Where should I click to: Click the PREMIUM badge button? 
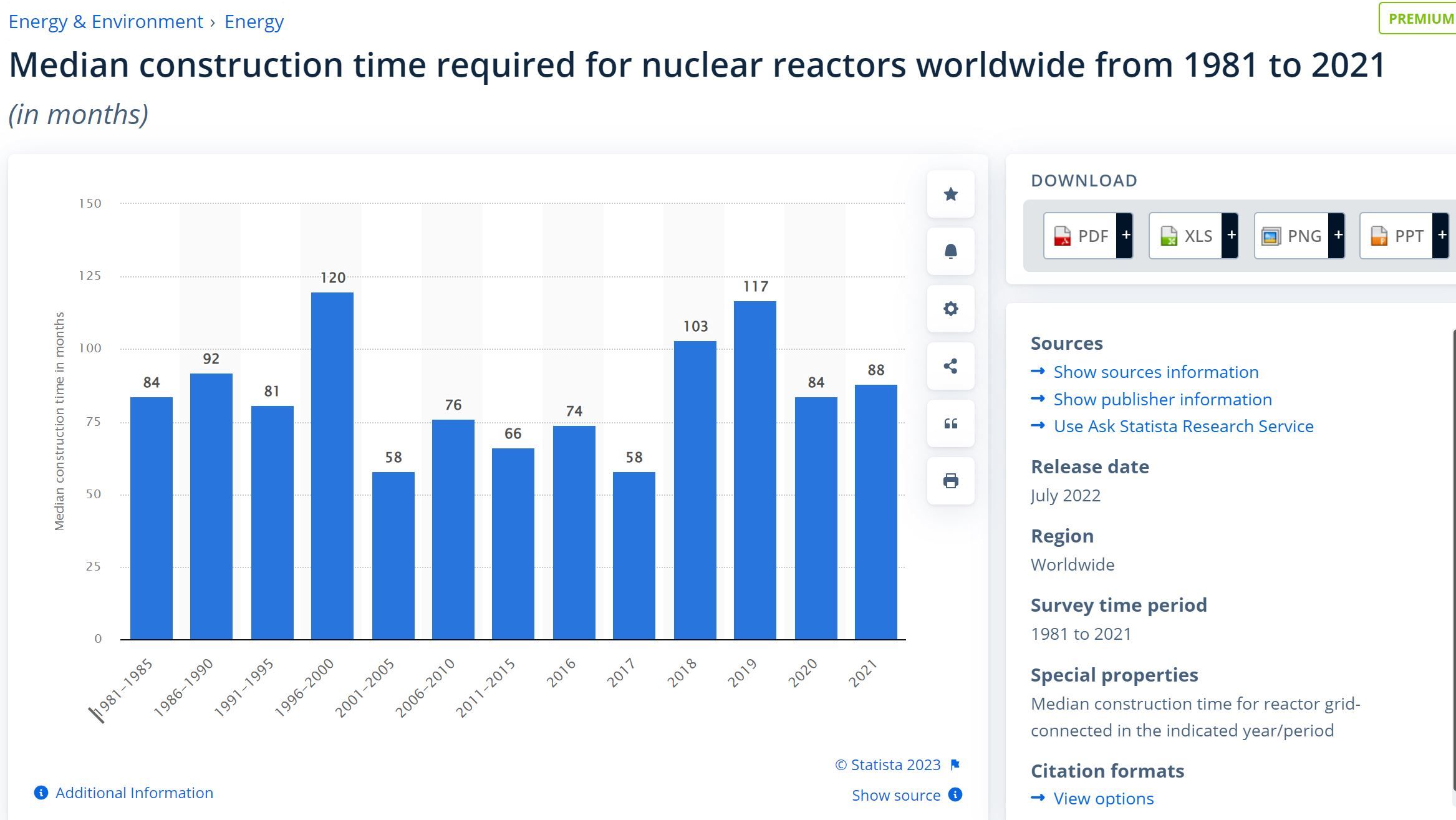pyautogui.click(x=1418, y=18)
